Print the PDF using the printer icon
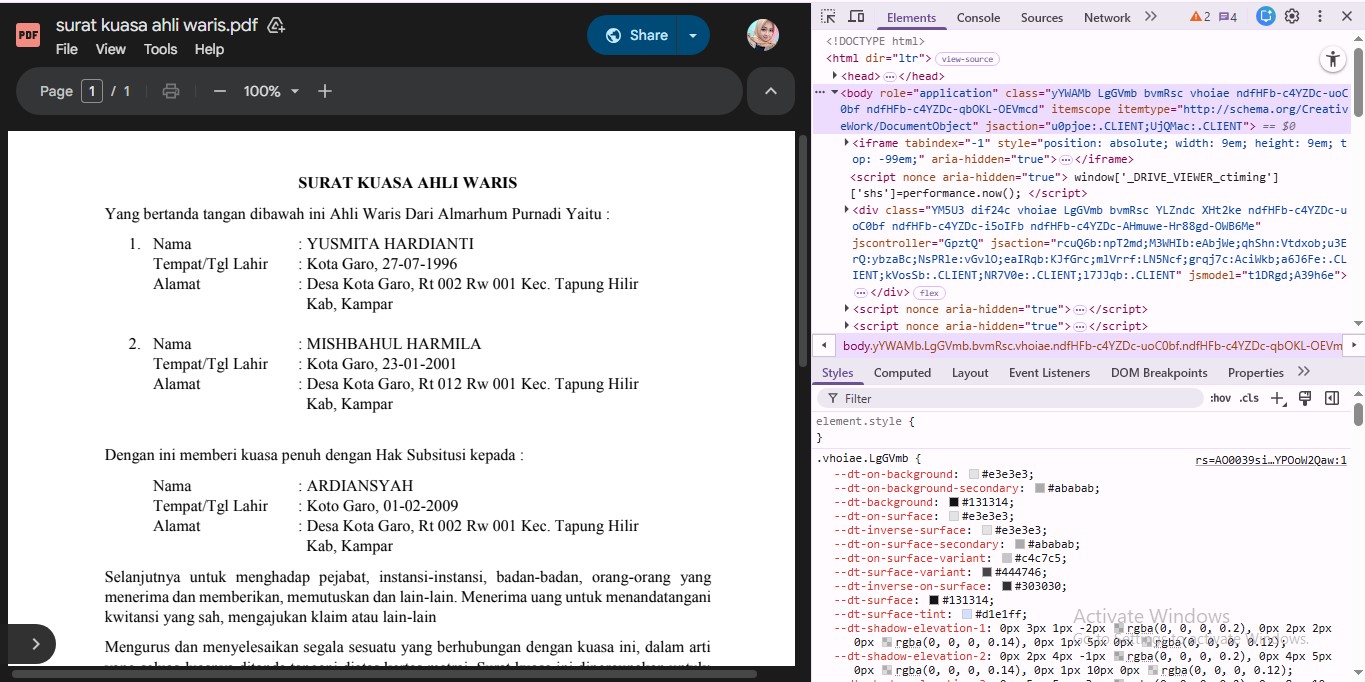This screenshot has width=1365, height=682. click(171, 91)
